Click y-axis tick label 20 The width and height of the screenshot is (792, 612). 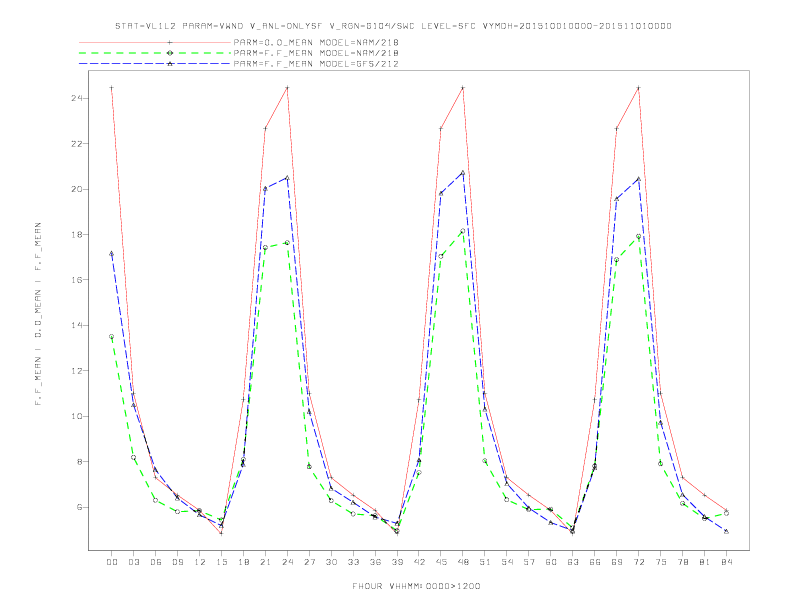click(x=76, y=189)
